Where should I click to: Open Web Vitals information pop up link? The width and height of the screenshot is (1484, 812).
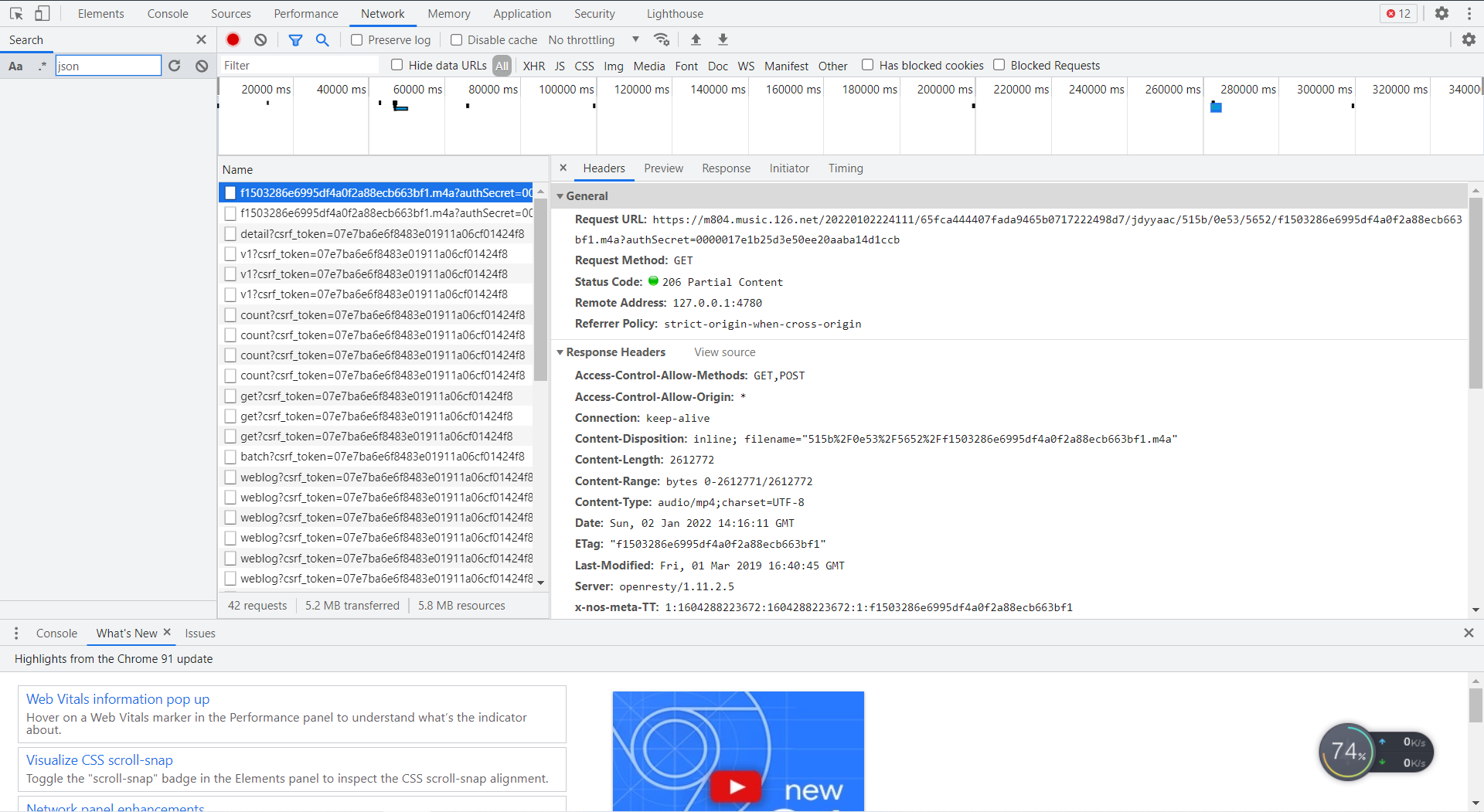117,699
